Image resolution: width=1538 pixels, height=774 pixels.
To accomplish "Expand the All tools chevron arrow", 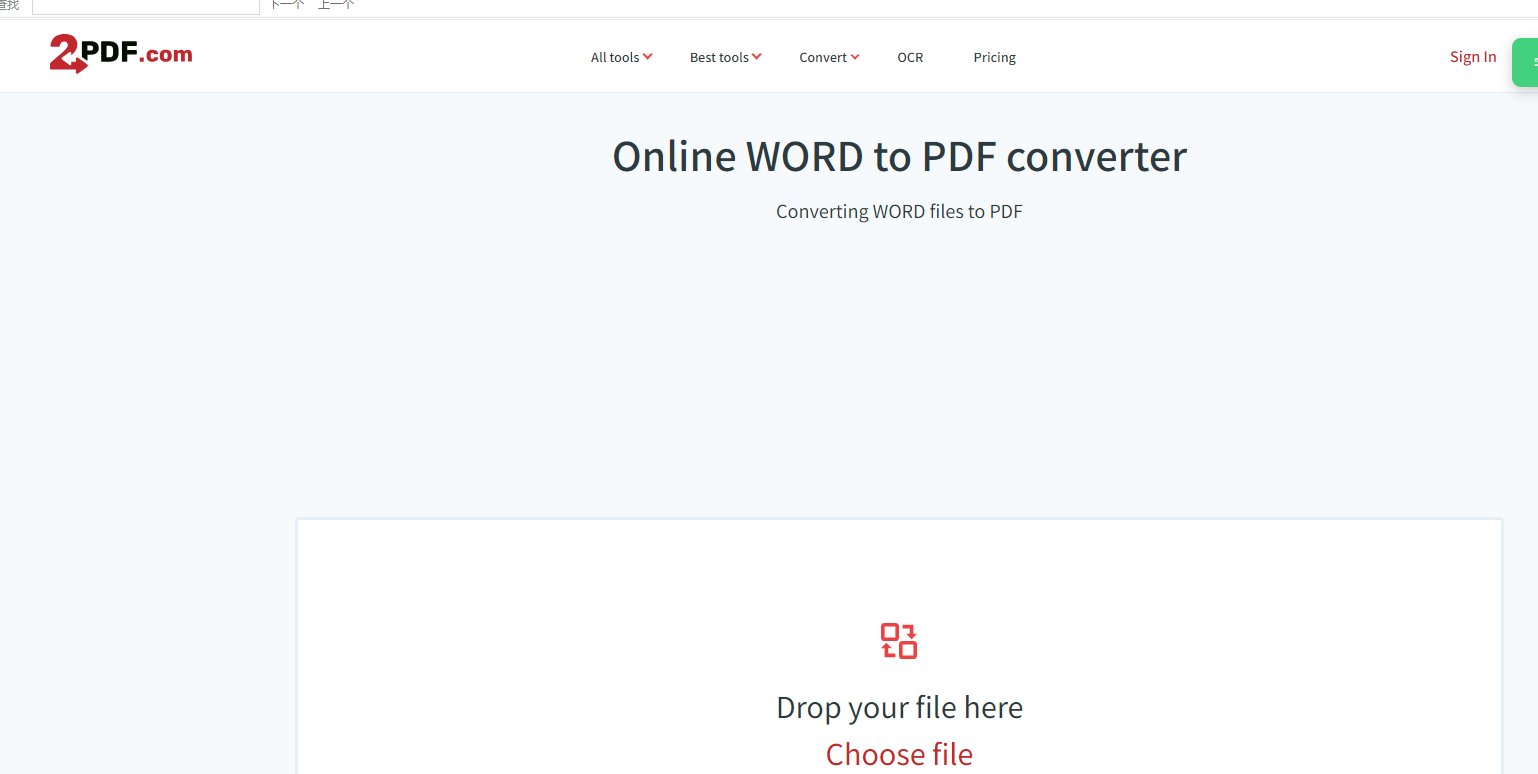I will coord(648,57).
